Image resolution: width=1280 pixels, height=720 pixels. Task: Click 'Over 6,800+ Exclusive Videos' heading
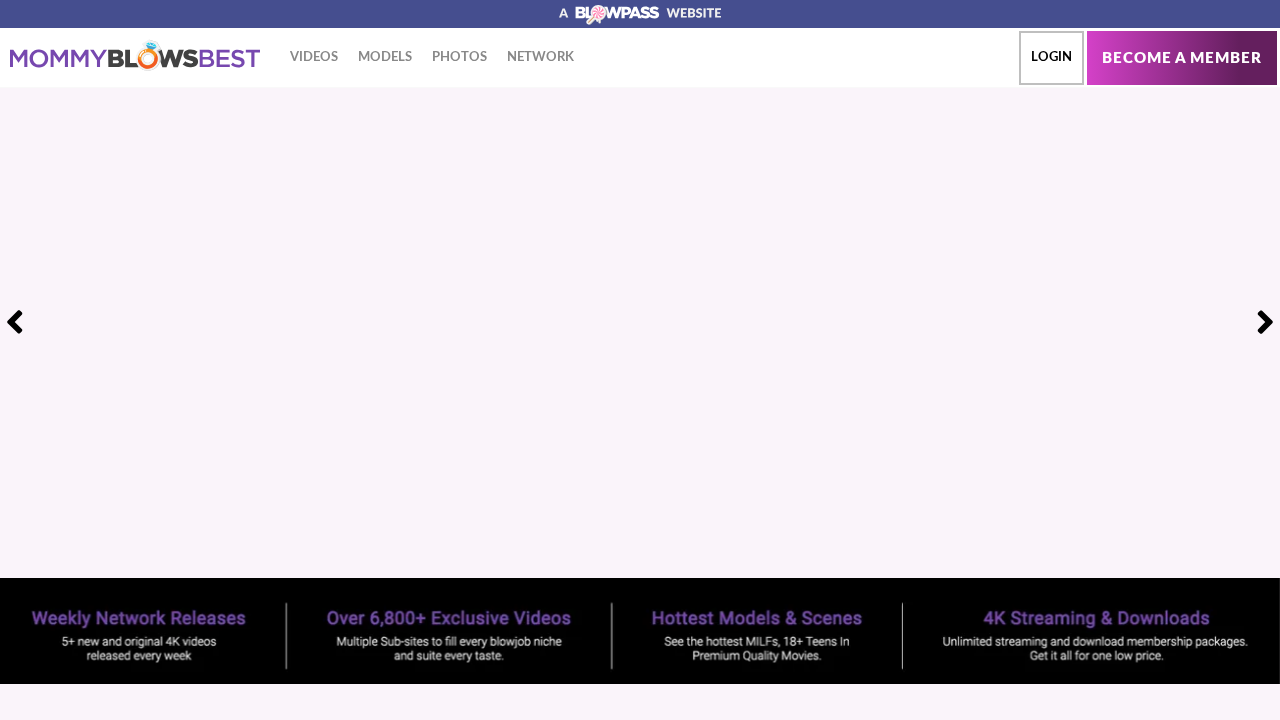(x=449, y=619)
